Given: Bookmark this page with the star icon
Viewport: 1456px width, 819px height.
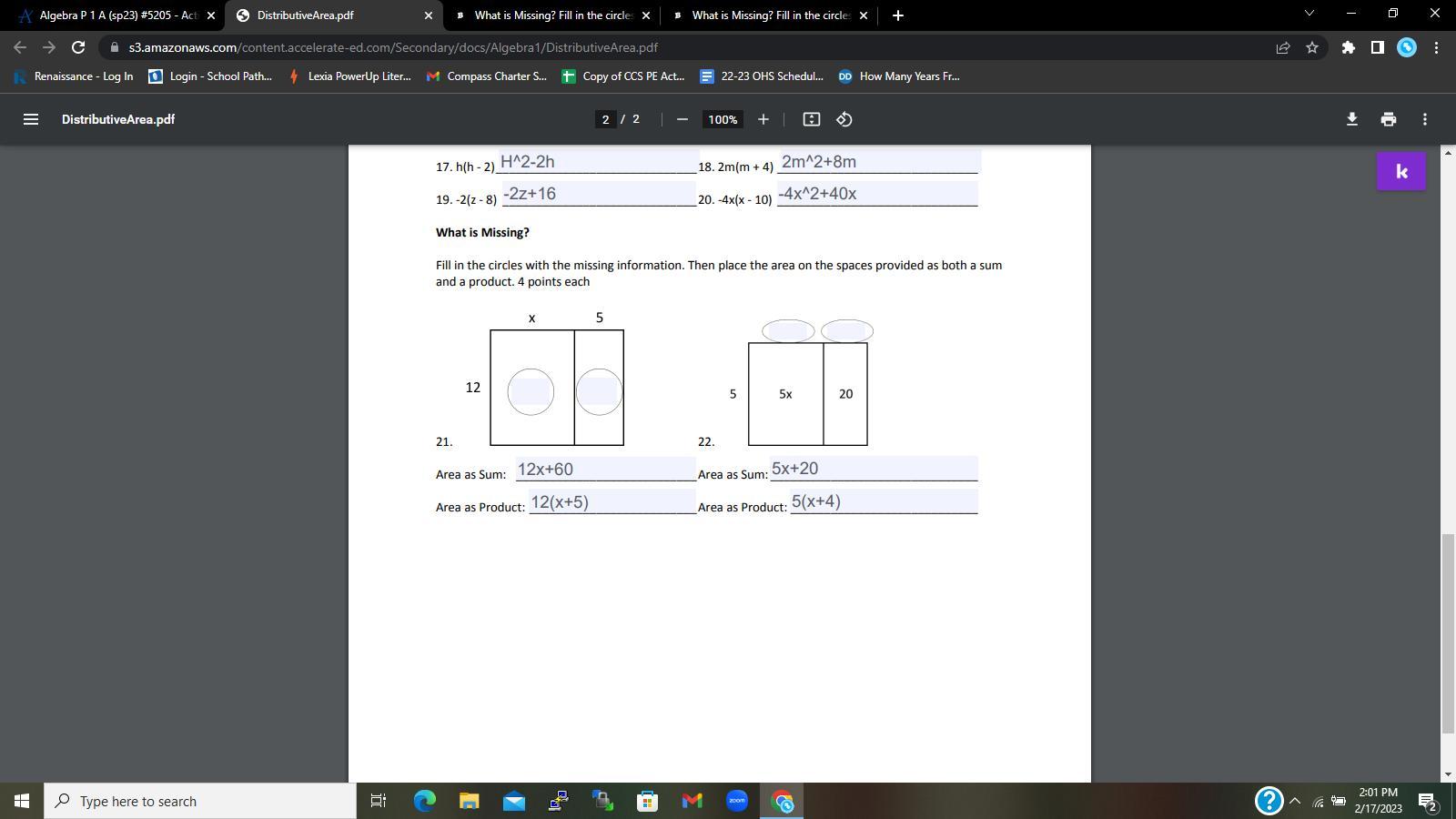Looking at the screenshot, I should [1311, 47].
